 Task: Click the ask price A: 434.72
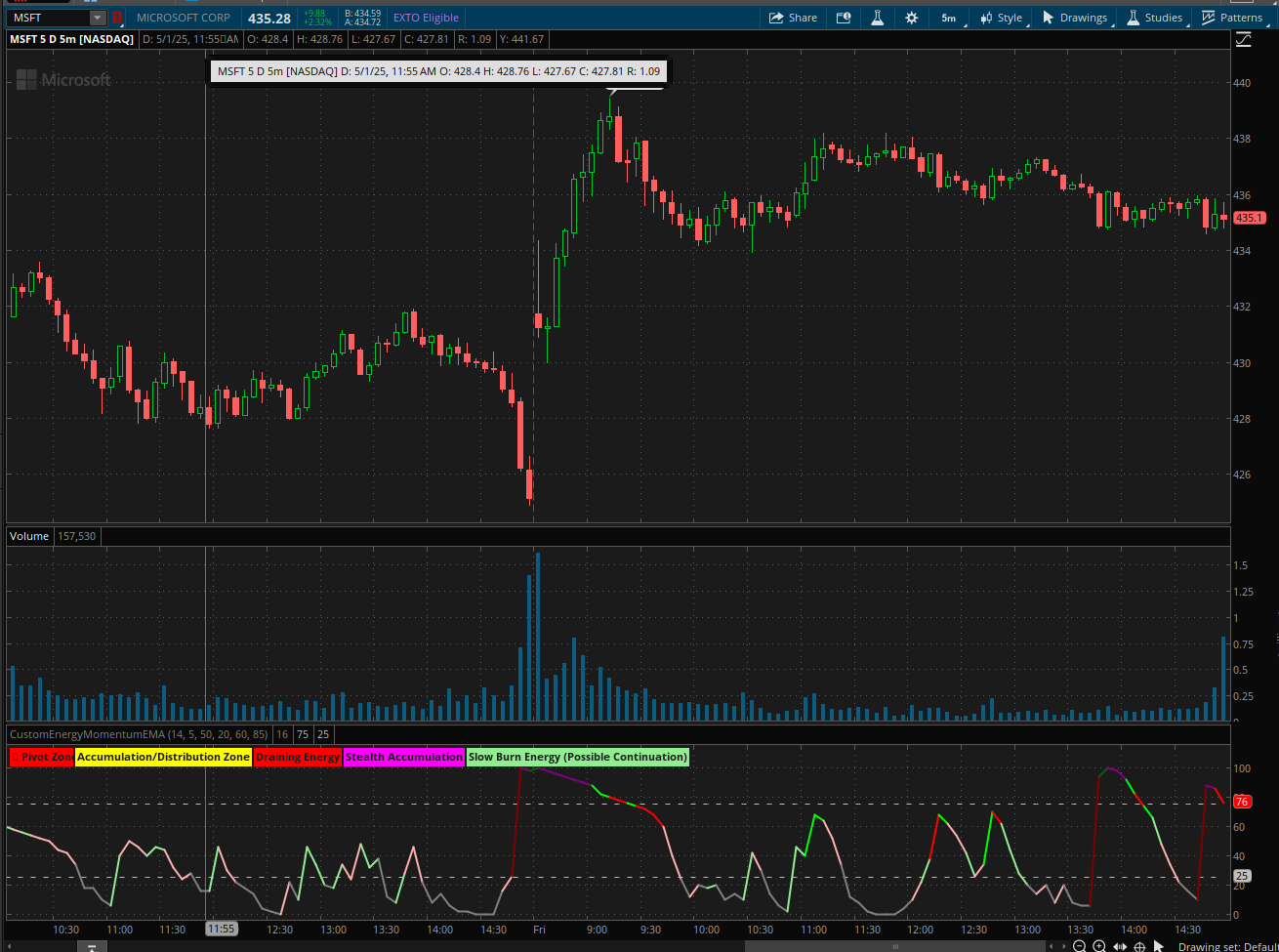coord(362,22)
